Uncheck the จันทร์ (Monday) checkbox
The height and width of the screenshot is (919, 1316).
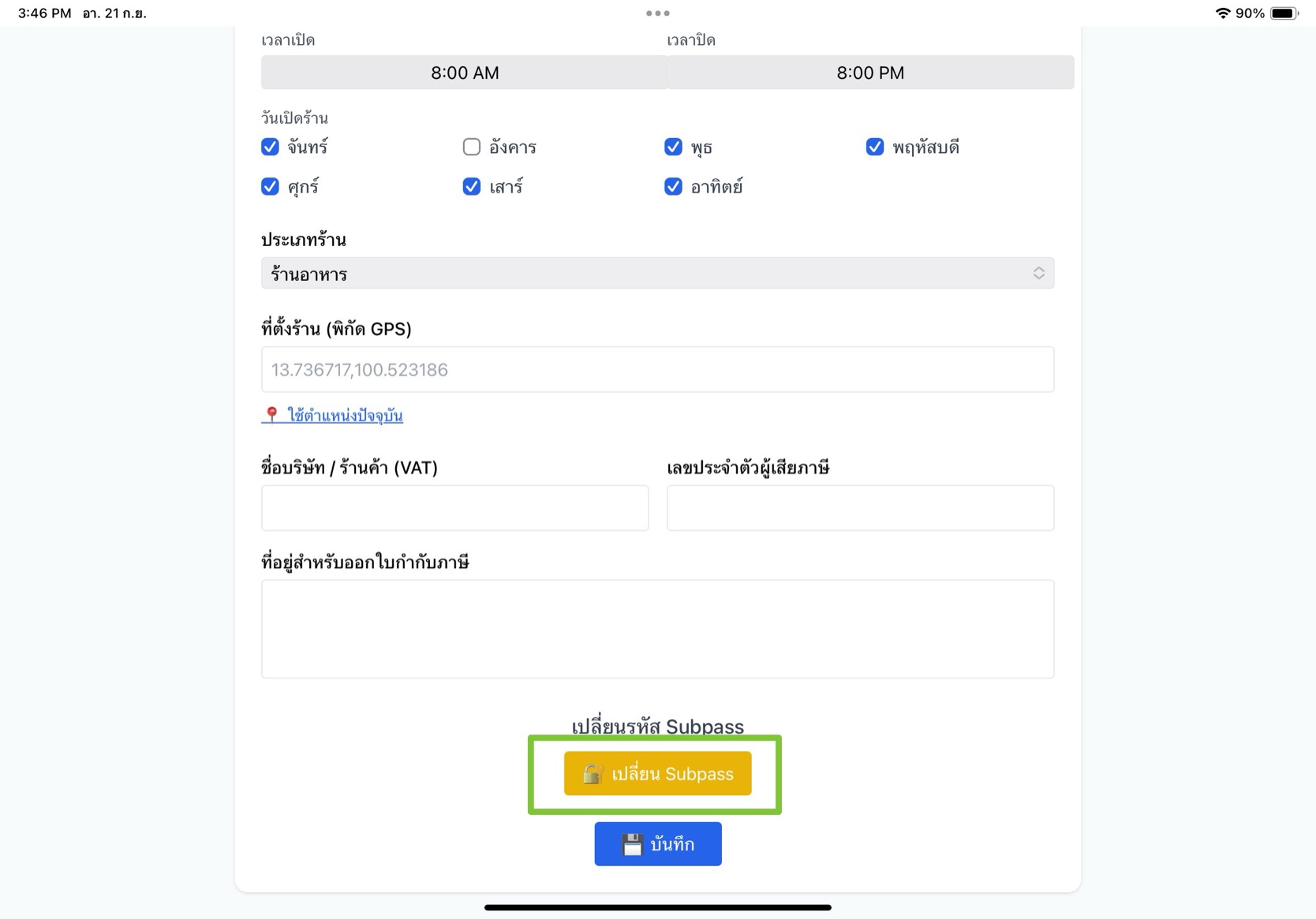270,147
